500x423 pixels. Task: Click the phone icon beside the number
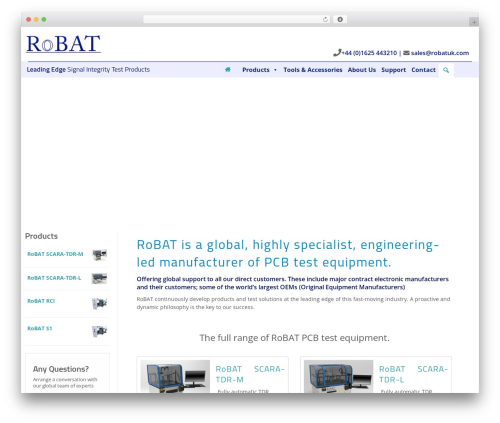(337, 53)
